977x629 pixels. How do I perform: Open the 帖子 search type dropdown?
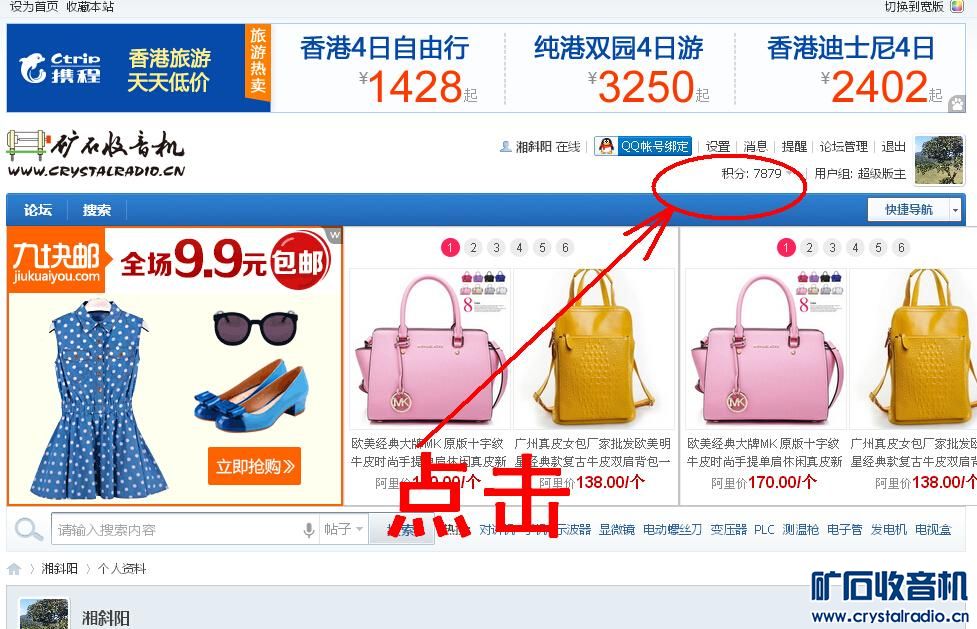coord(343,529)
